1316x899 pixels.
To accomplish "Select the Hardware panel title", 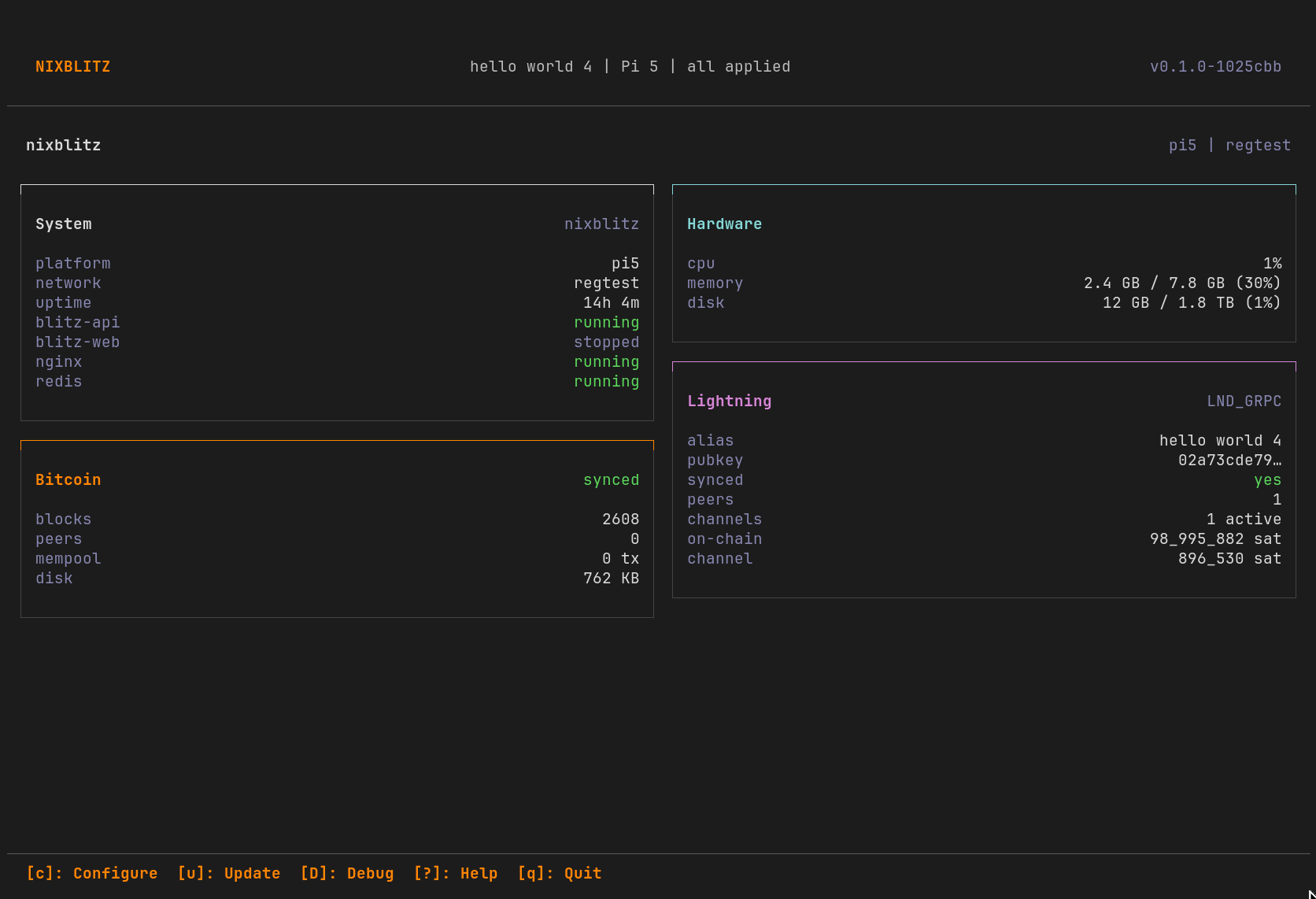I will pyautogui.click(x=725, y=224).
